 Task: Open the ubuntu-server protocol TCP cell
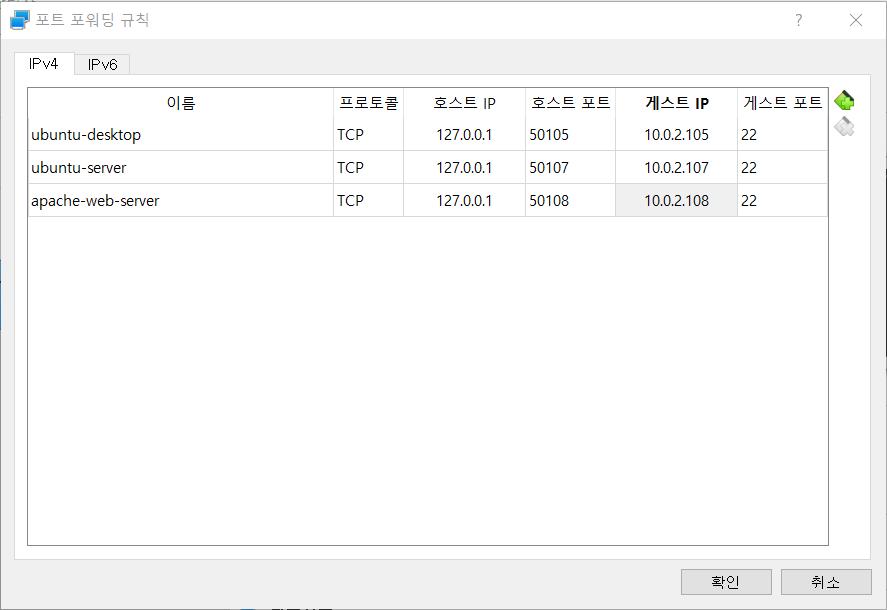(368, 167)
